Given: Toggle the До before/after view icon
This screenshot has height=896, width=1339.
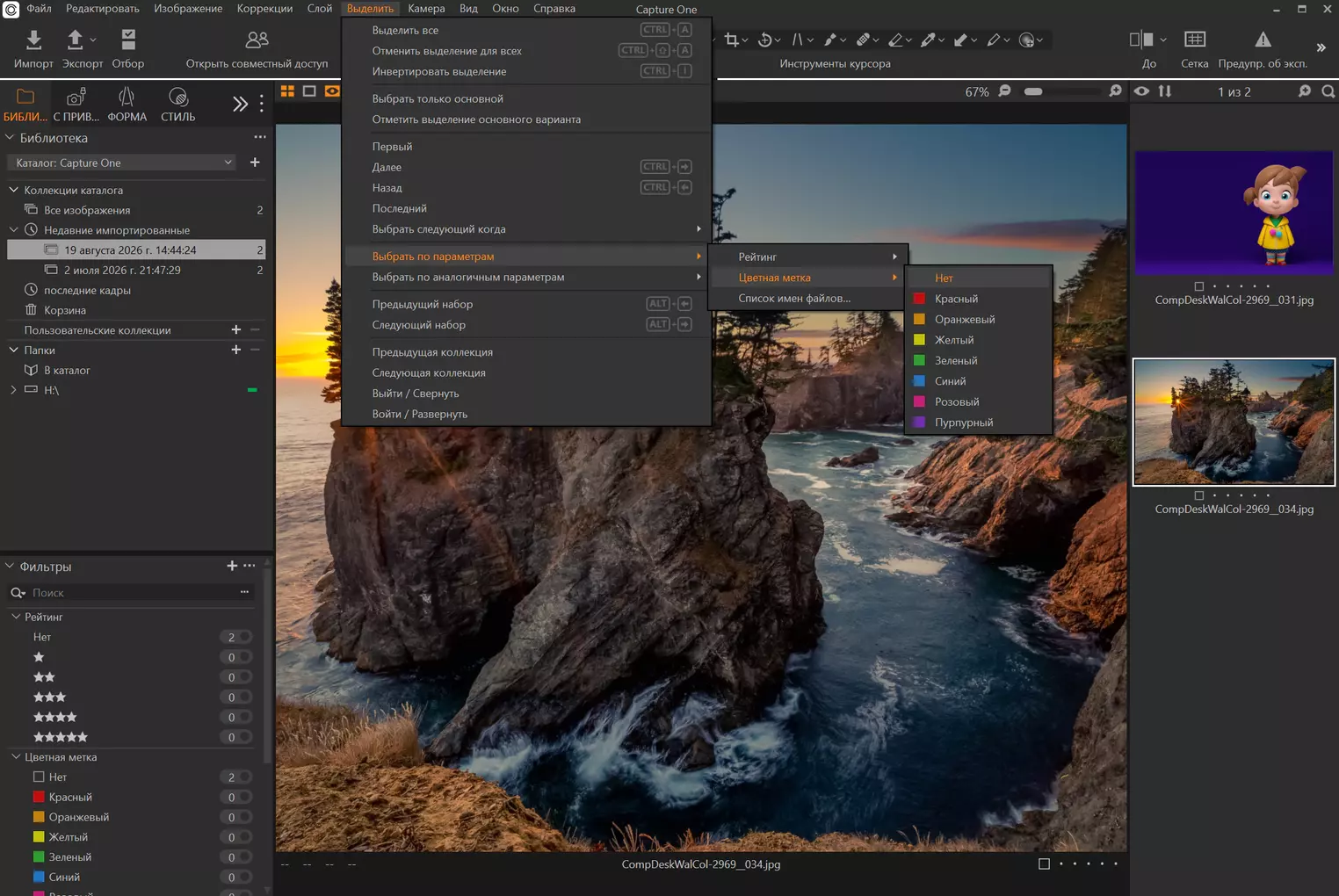Looking at the screenshot, I should 1141,40.
